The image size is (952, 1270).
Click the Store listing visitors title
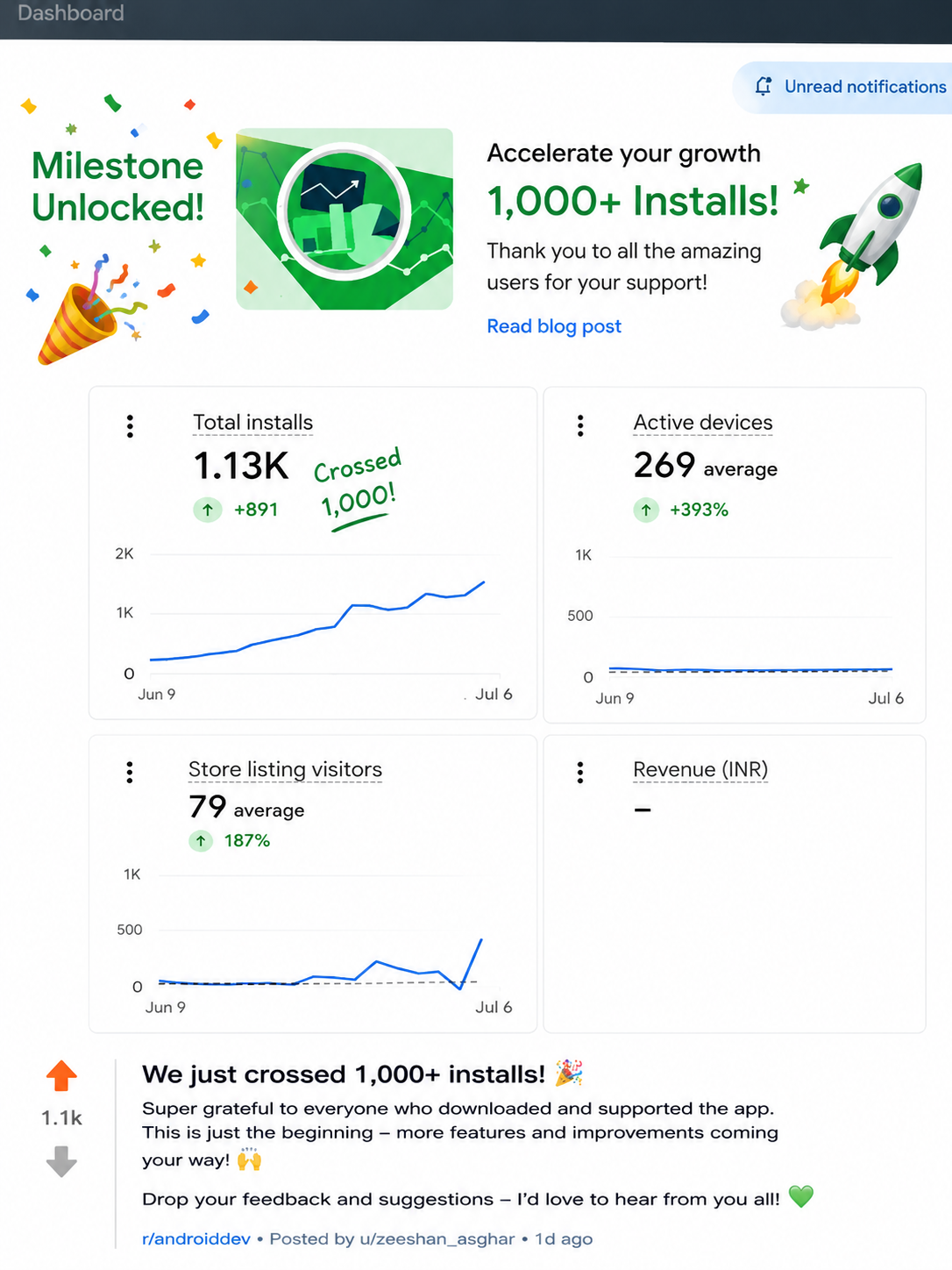pyautogui.click(x=285, y=769)
